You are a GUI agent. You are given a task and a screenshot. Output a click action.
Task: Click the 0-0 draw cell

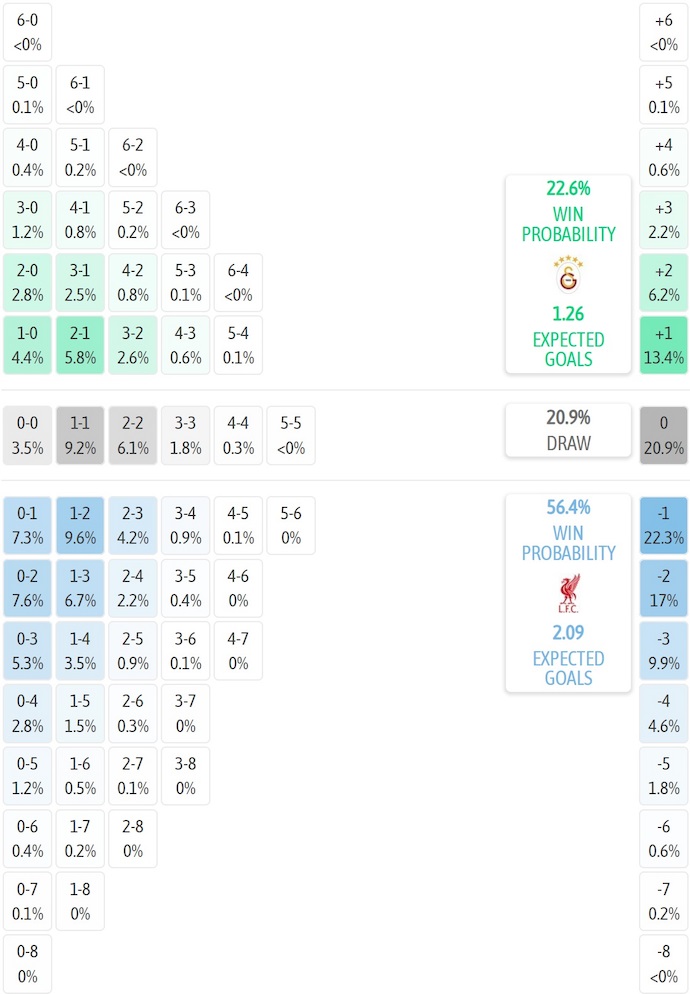[x=28, y=435]
